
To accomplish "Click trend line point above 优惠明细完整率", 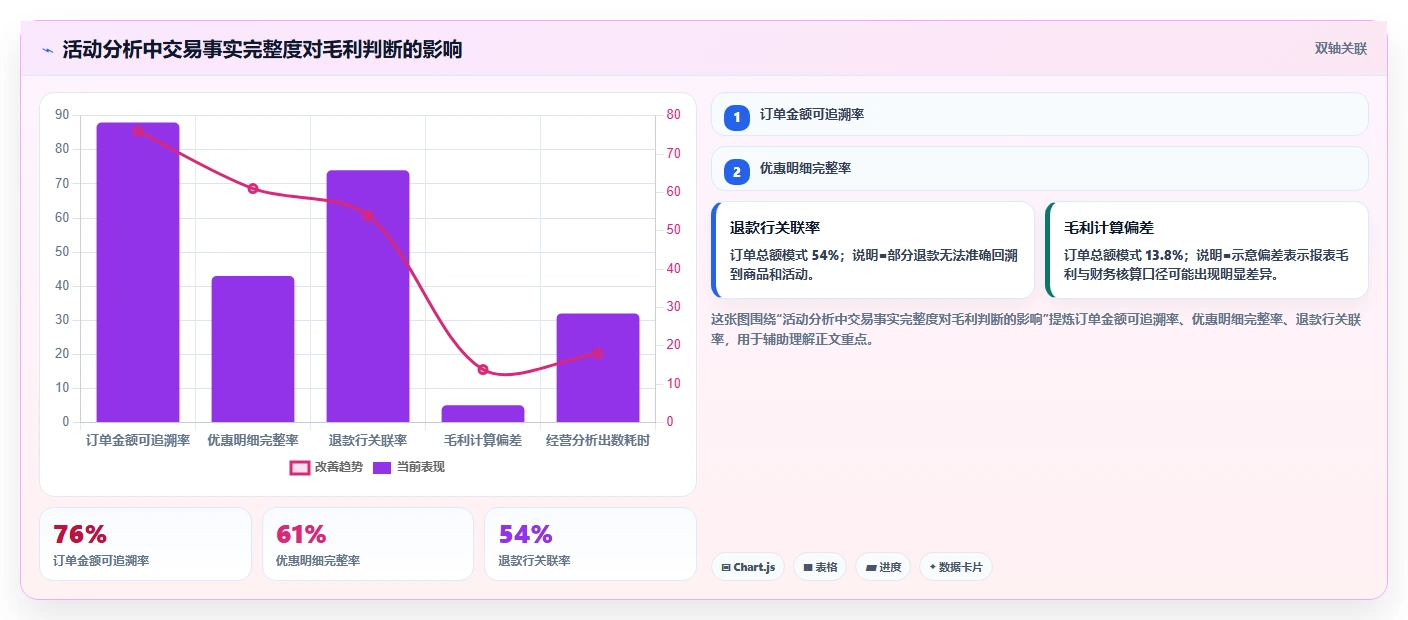I will (x=253, y=189).
